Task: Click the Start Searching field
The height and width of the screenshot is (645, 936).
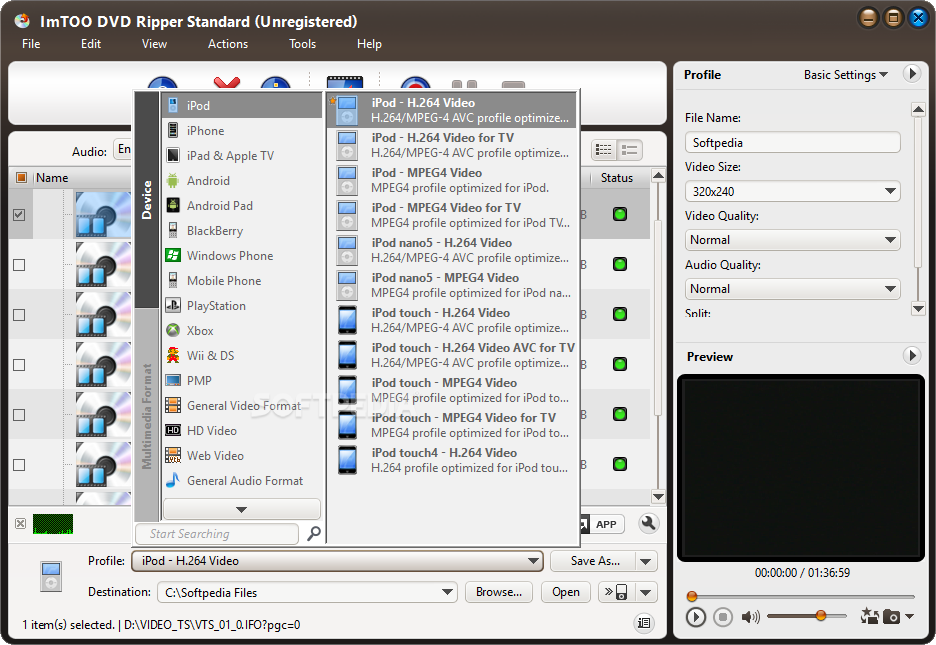Action: click(x=217, y=534)
